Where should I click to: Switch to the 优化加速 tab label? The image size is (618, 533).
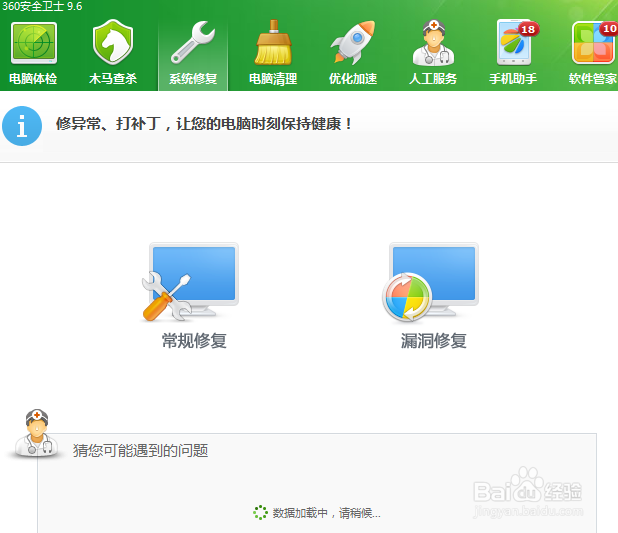tap(353, 78)
